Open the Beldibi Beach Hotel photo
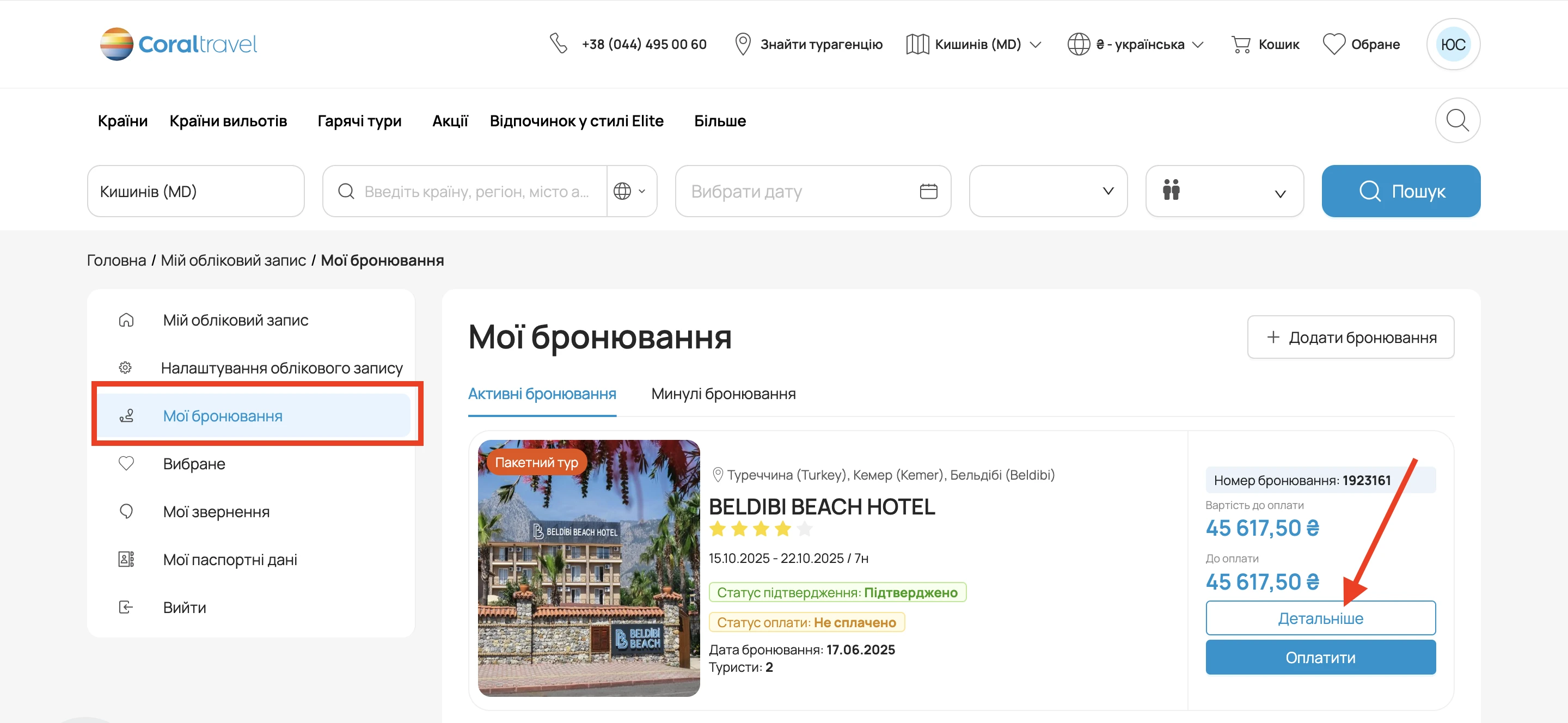Screen dimensions: 1568x723 tap(589, 568)
